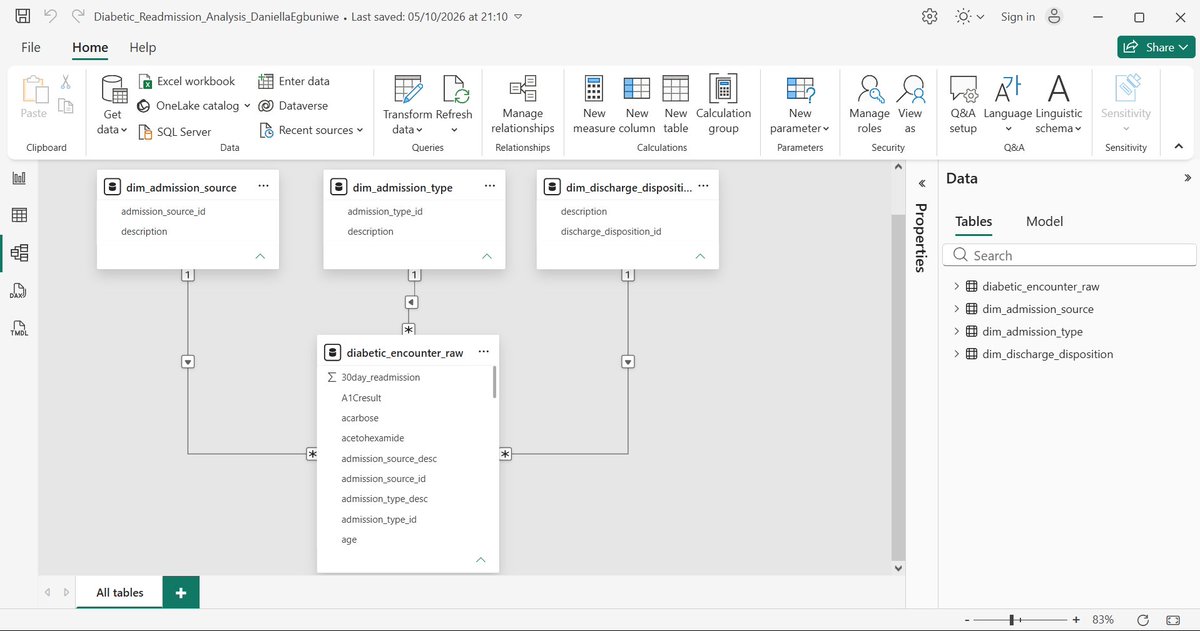Open the New parameter dropdown
Screen dimensions: 1200x631
(800, 106)
